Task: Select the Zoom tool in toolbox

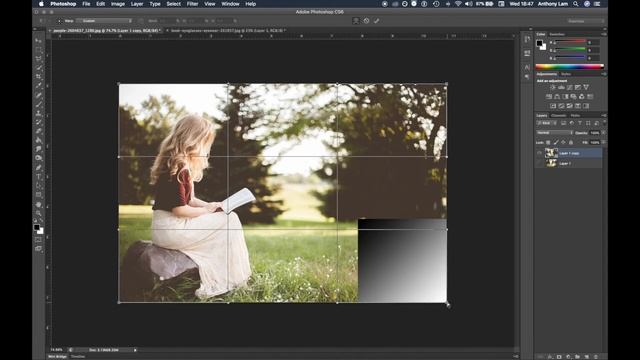Action: (38, 213)
